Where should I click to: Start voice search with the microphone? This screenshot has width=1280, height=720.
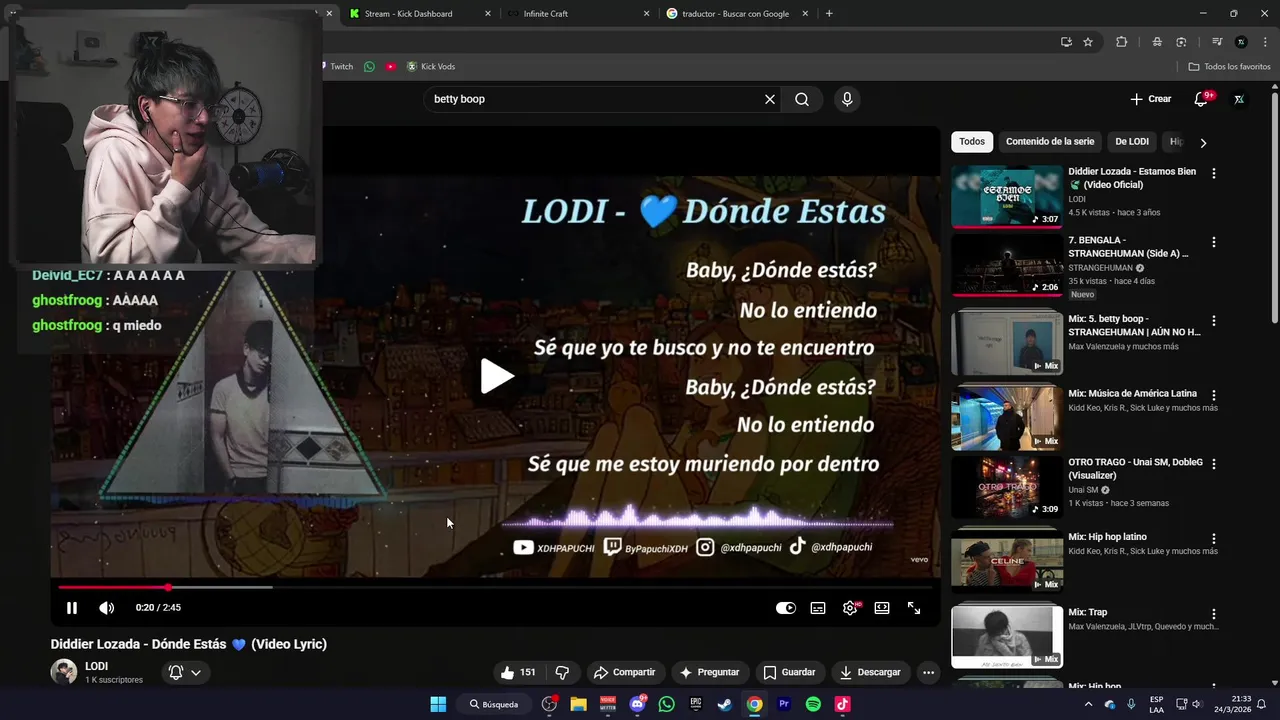click(x=847, y=99)
